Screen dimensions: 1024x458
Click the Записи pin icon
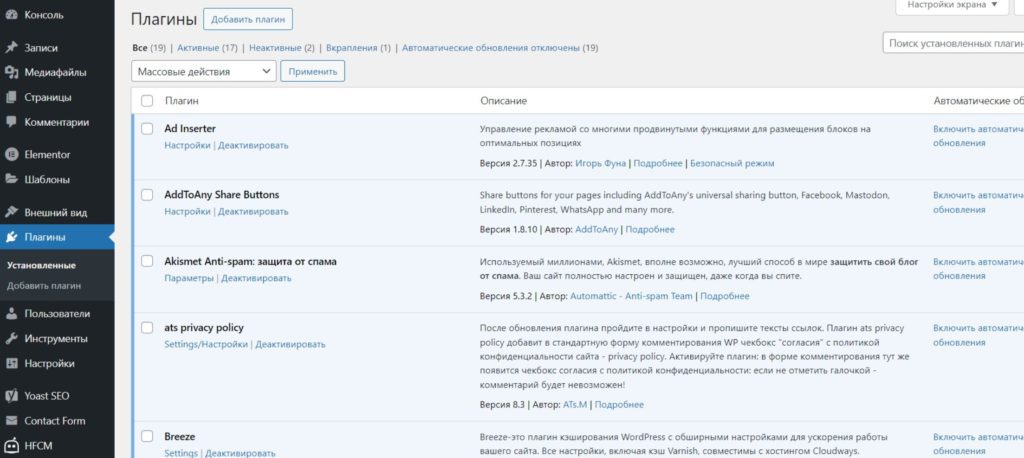11,48
